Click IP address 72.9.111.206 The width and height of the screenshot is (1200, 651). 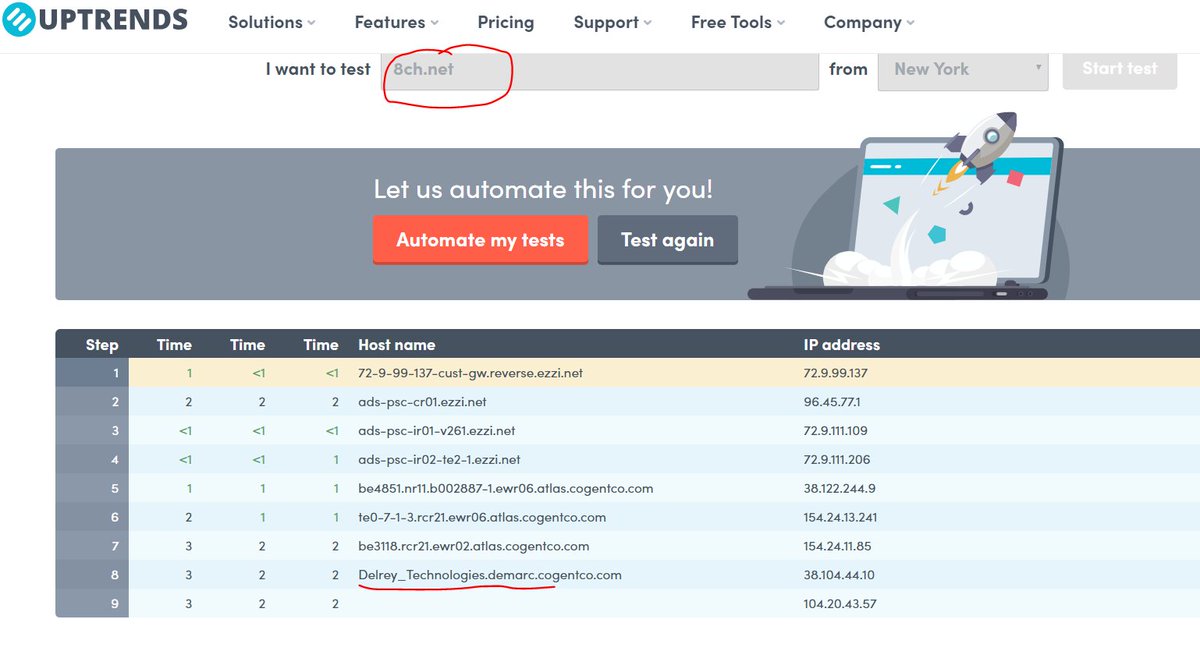(837, 460)
